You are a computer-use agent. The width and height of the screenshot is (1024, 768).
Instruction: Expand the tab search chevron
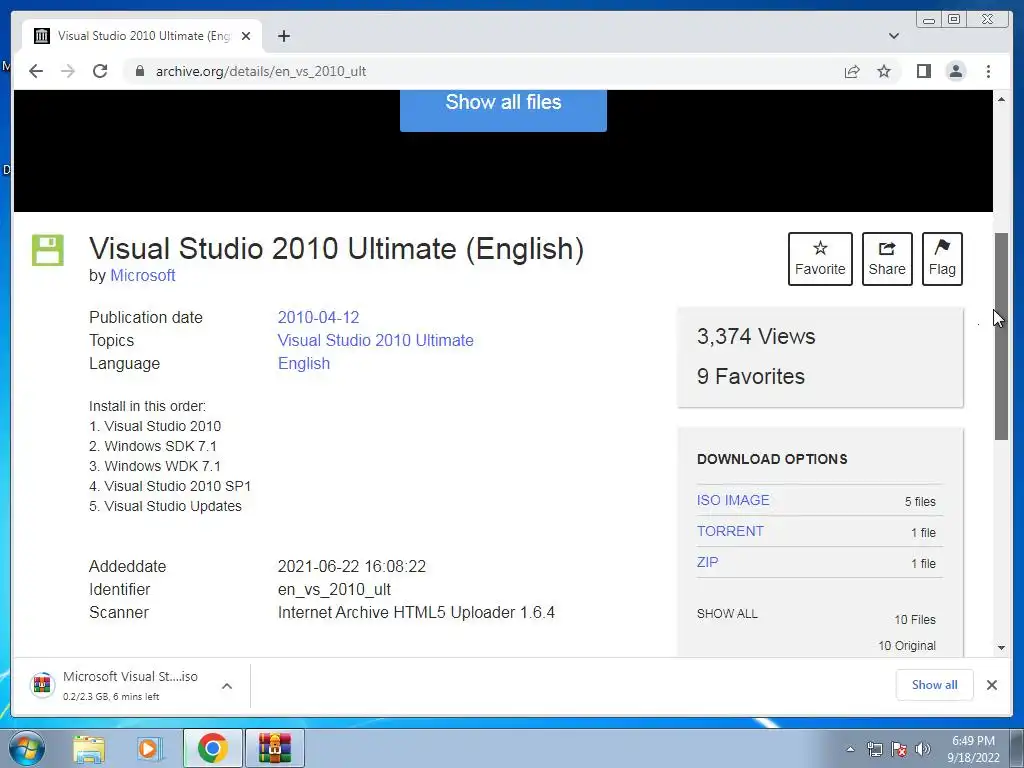[x=894, y=36]
